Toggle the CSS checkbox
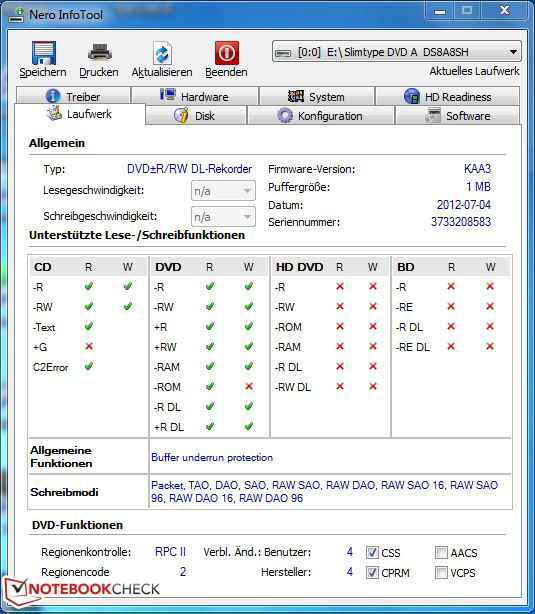The width and height of the screenshot is (535, 614). click(x=372, y=553)
